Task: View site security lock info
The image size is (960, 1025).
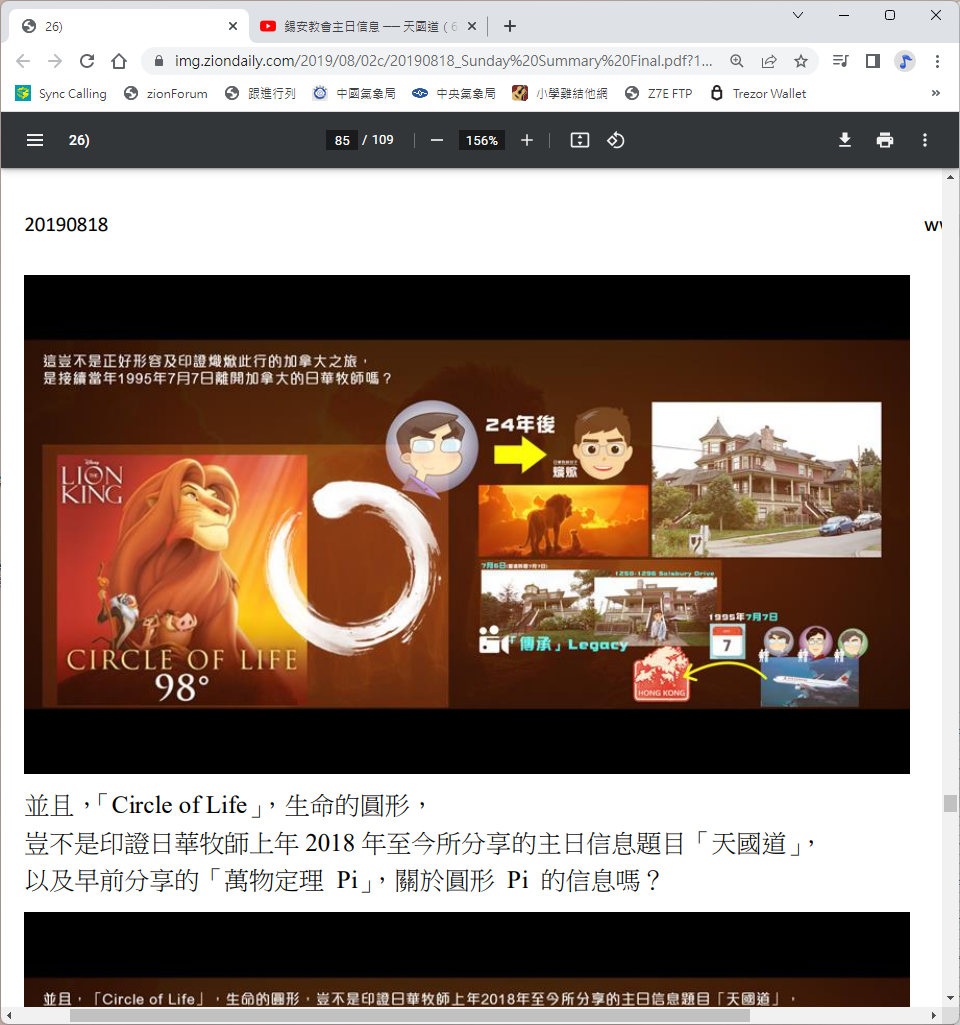Action: tap(158, 61)
